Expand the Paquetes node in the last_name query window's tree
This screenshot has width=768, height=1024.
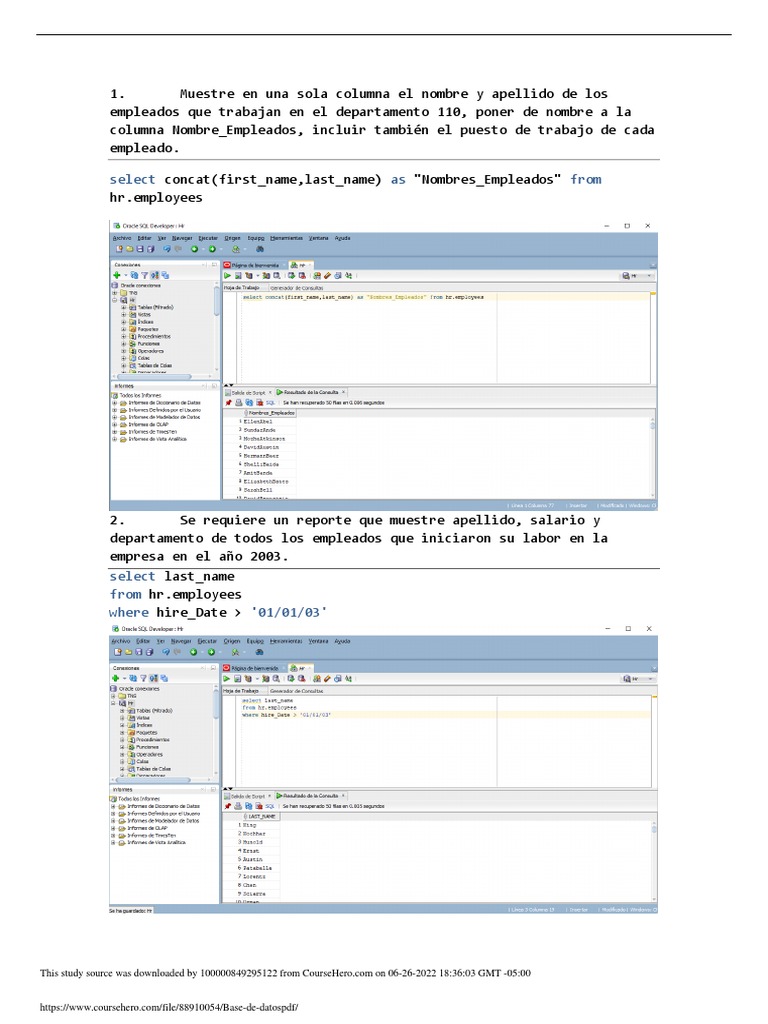122,733
